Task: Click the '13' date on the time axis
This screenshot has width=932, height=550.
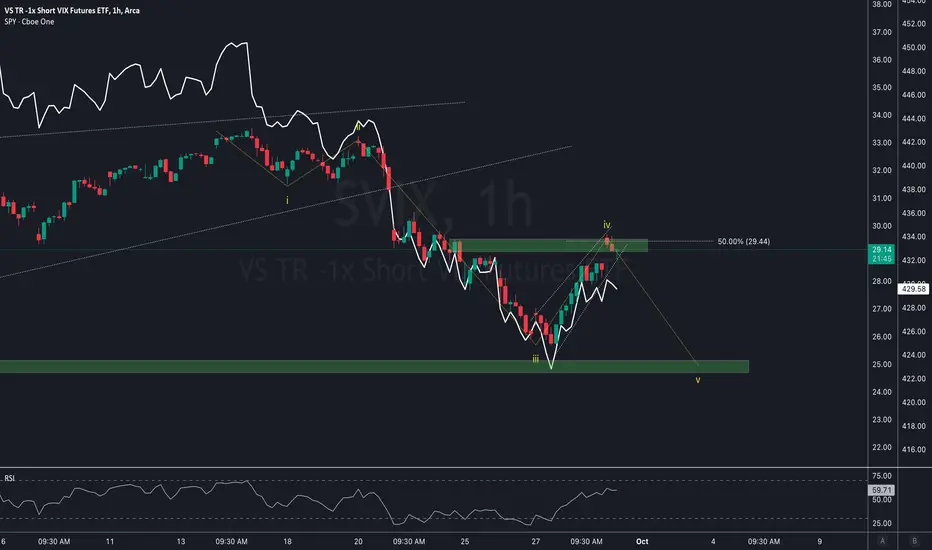Action: pos(181,541)
